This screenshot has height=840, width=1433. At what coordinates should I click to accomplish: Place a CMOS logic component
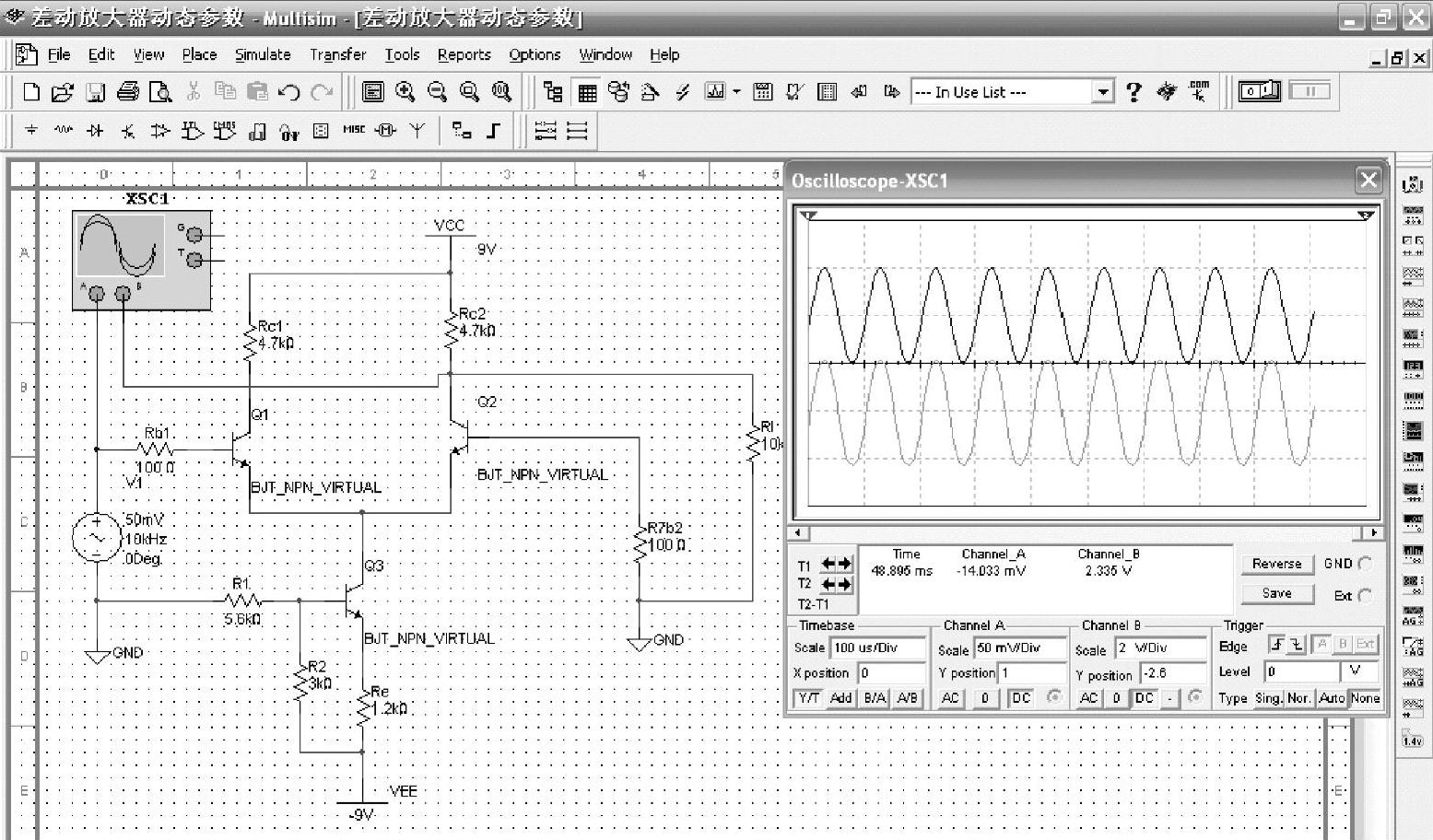[x=224, y=131]
